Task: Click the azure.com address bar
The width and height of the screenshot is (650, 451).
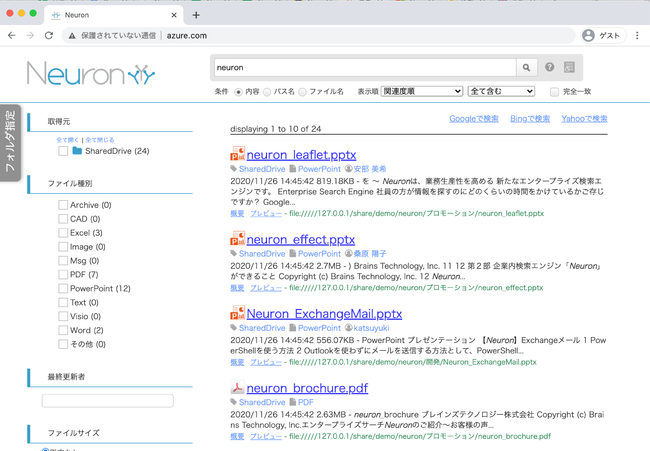Action: click(318, 36)
